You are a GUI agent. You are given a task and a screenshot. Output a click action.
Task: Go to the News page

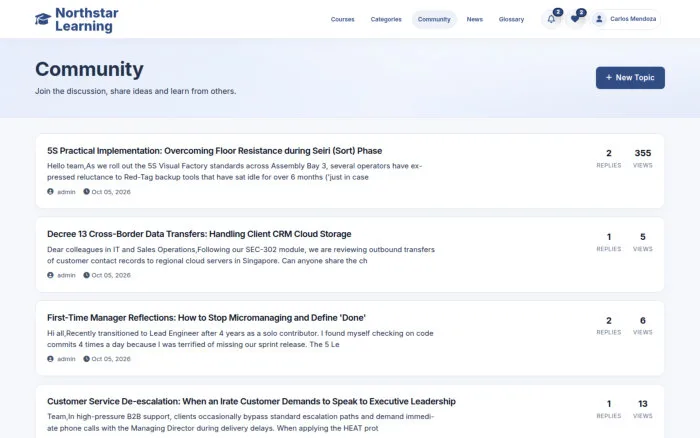(475, 19)
